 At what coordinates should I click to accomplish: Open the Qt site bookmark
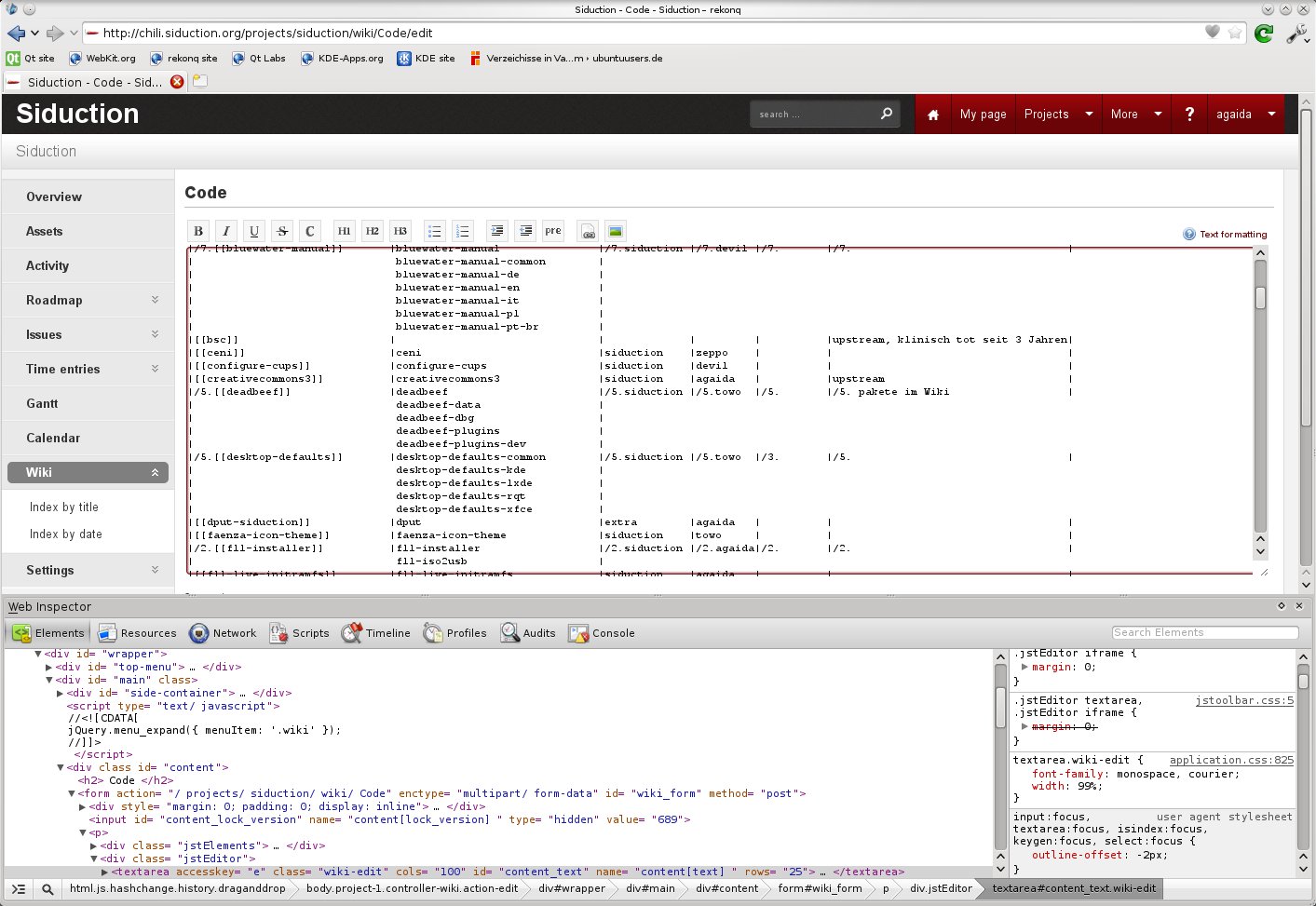31,58
